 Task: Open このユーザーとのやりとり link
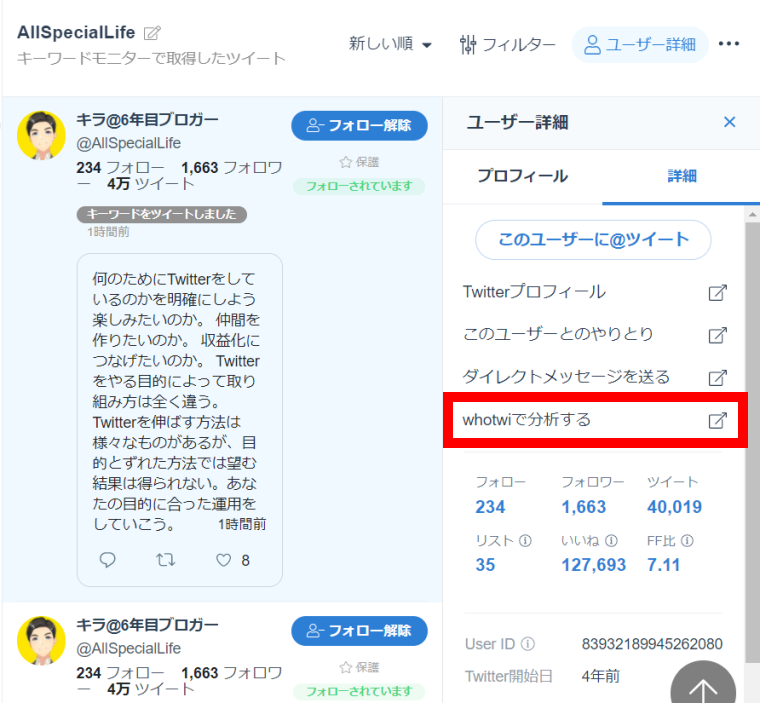click(x=717, y=335)
